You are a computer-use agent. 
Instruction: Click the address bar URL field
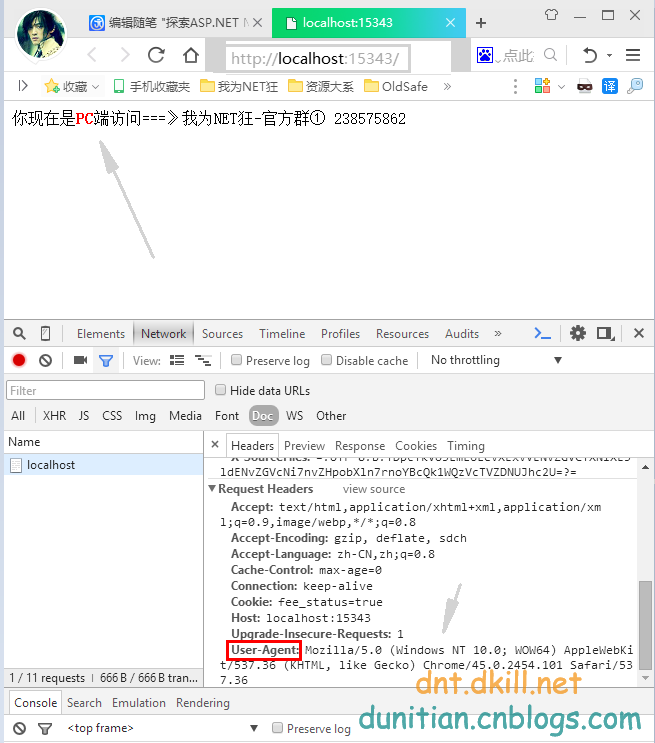tap(318, 58)
